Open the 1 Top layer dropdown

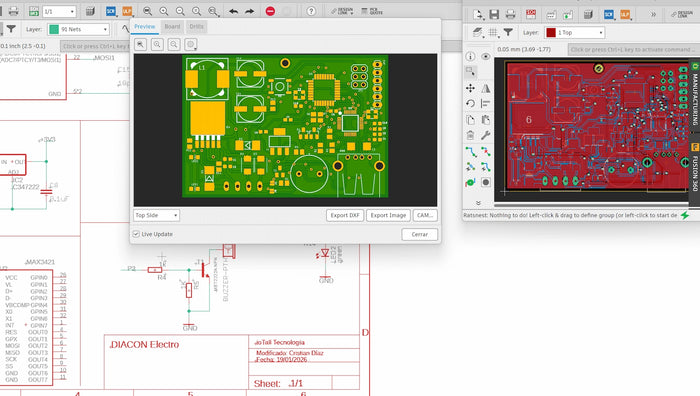coord(574,33)
